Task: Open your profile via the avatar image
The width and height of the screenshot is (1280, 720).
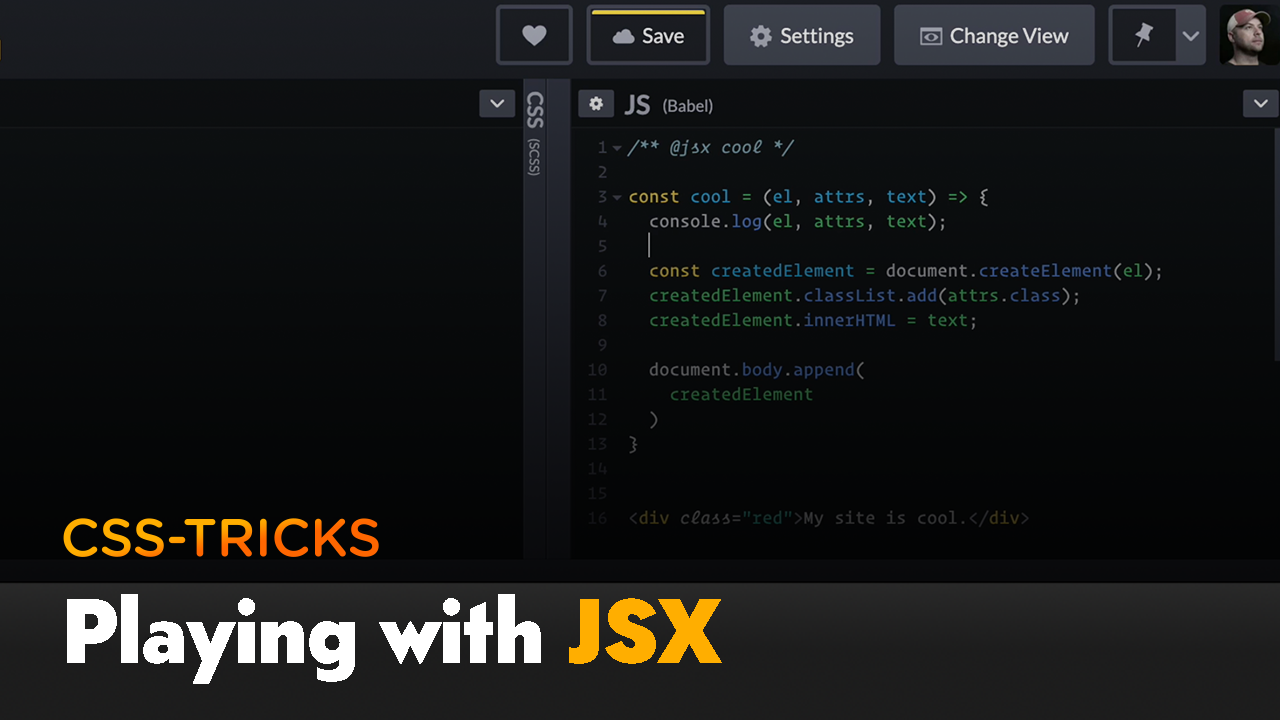Action: pyautogui.click(x=1248, y=35)
